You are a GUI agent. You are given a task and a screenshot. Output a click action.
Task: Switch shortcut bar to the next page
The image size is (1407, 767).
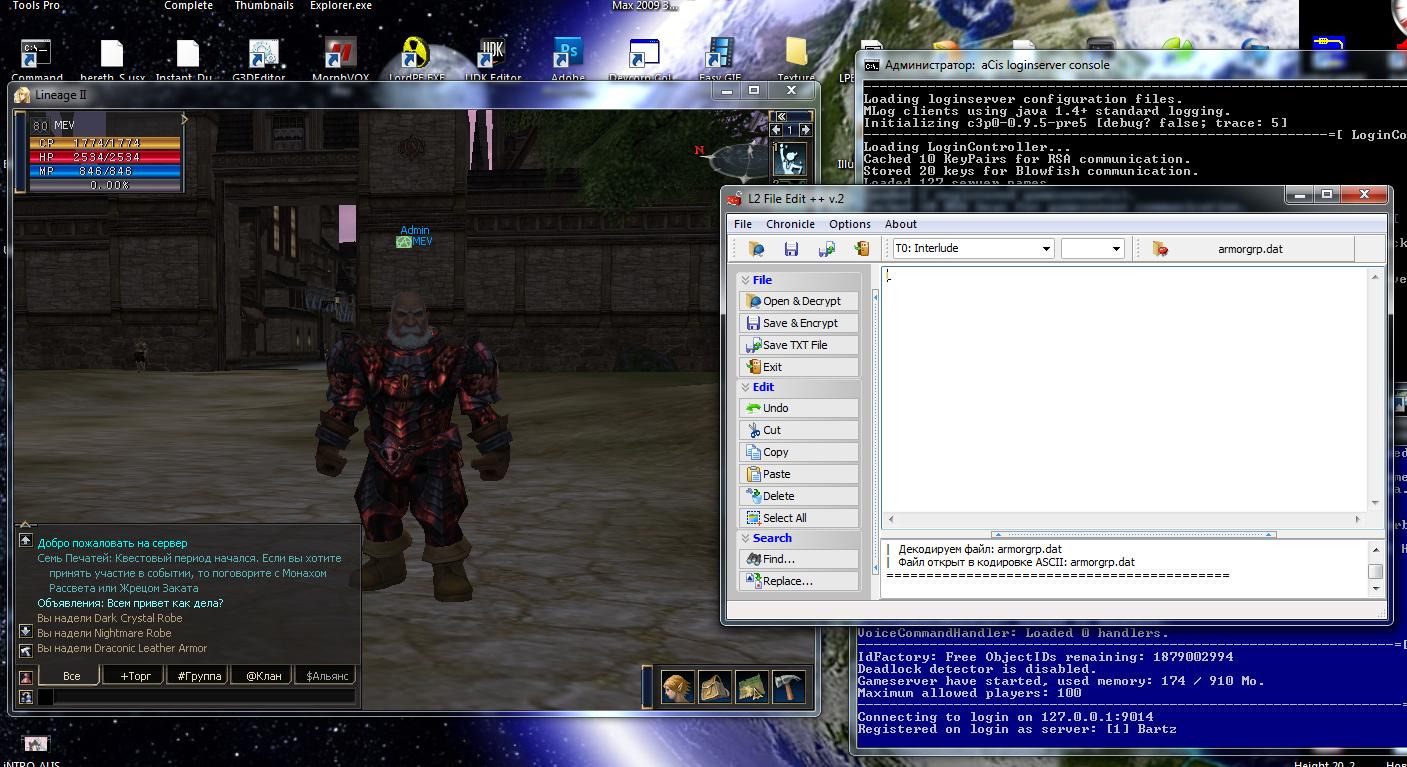point(806,129)
